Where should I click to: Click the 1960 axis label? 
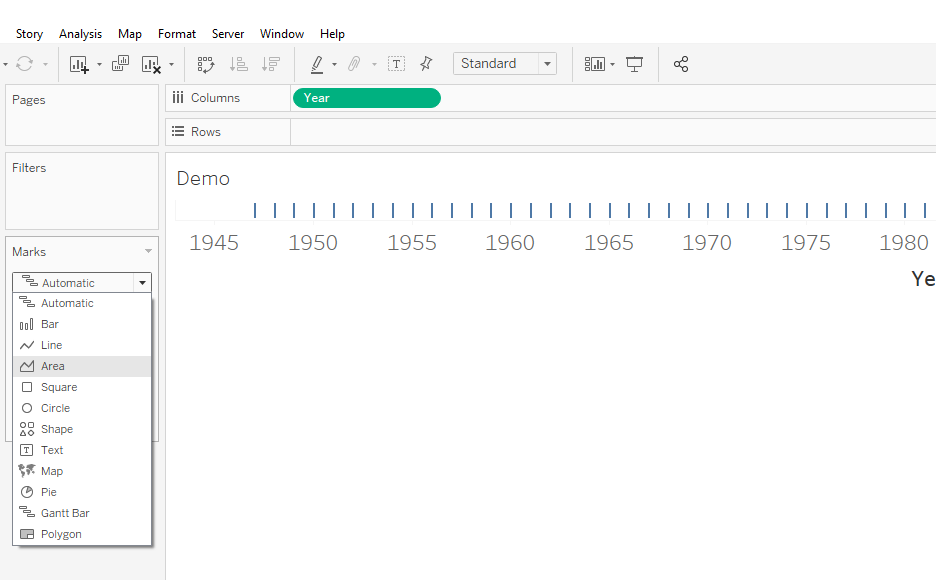pos(510,243)
